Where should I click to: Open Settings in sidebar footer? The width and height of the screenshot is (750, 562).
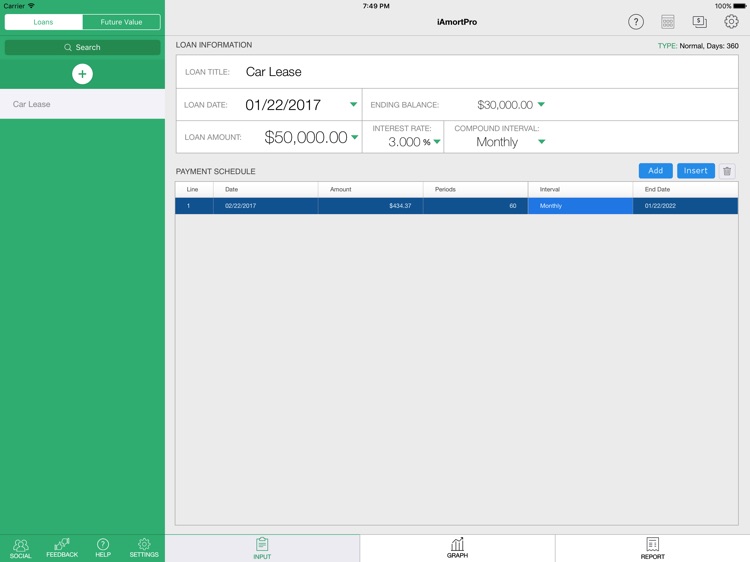tap(144, 548)
